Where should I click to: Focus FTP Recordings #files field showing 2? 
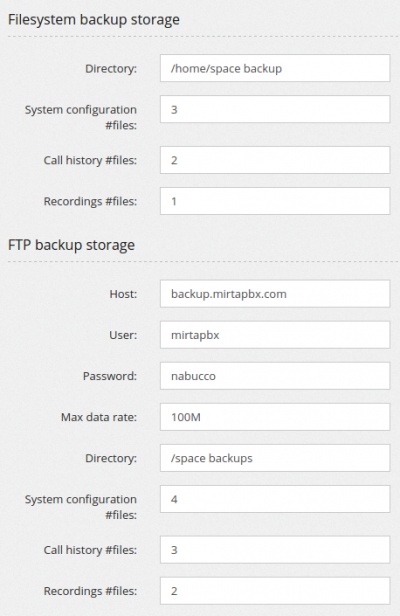coord(275,591)
